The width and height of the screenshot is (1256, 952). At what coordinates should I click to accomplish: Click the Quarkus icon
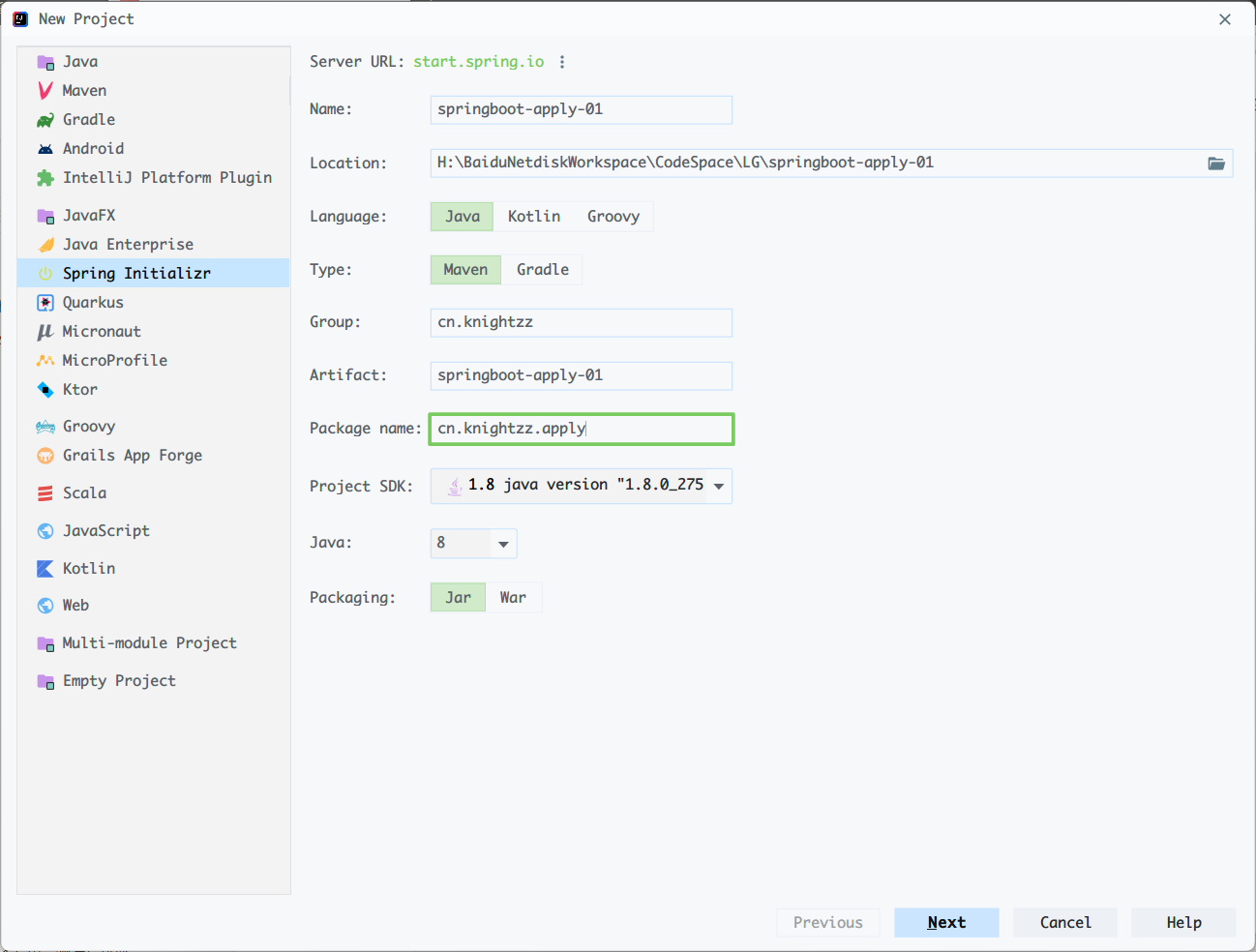(x=45, y=303)
